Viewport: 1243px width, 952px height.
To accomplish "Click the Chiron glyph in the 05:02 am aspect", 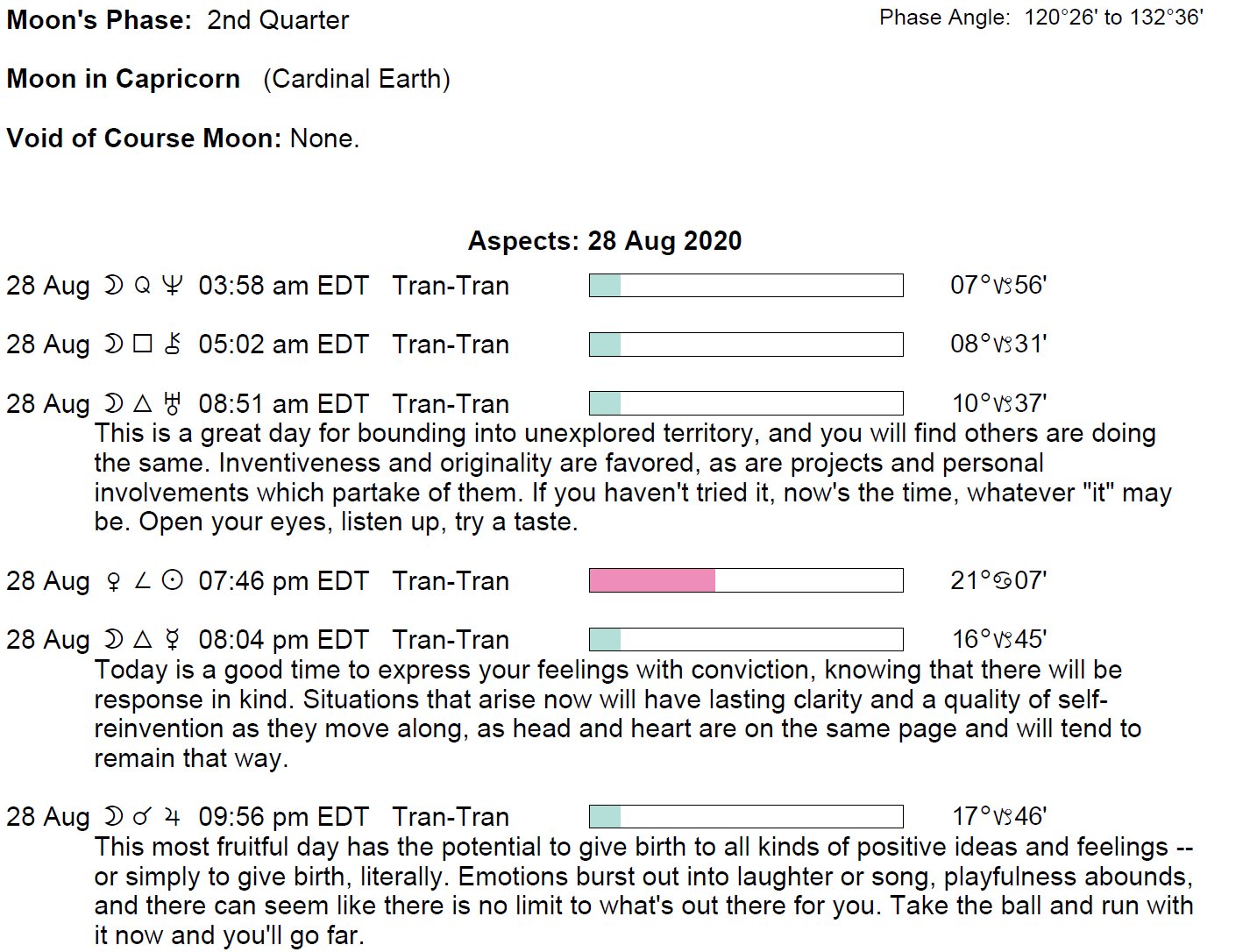I will pyautogui.click(x=173, y=345).
